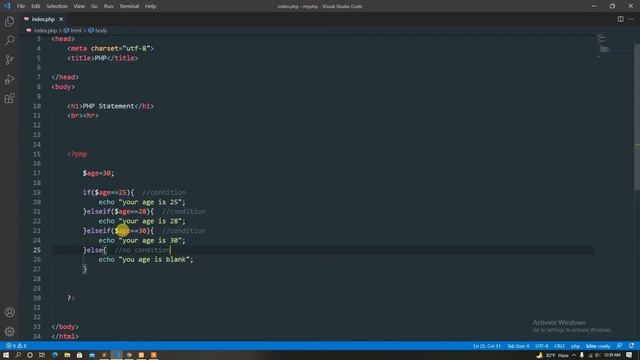Viewport: 640px width, 360px height.
Task: Open the Windows Start menu
Action: [6, 355]
